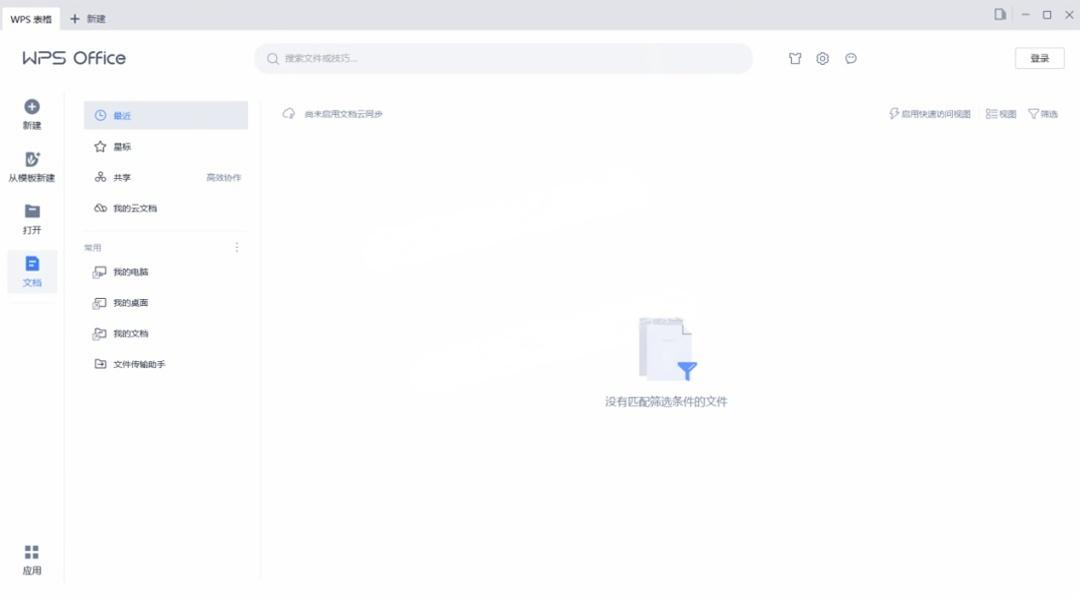Click the document icon beside the minimize button

(x=1000, y=15)
